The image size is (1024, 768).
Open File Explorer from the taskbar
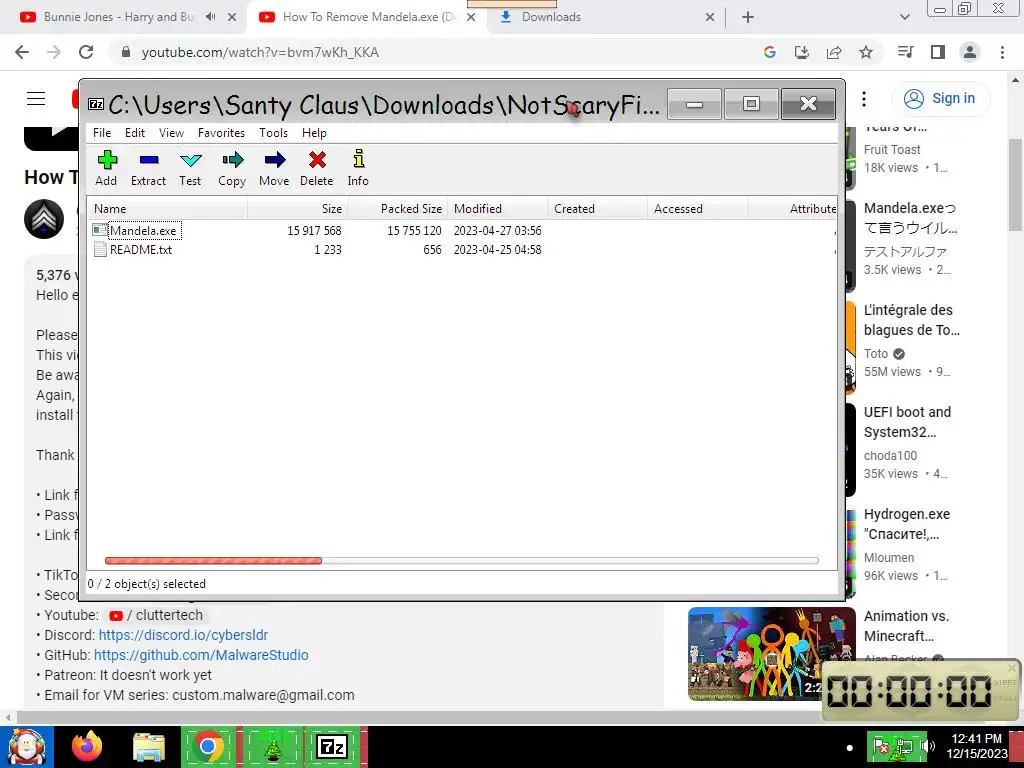click(x=149, y=747)
